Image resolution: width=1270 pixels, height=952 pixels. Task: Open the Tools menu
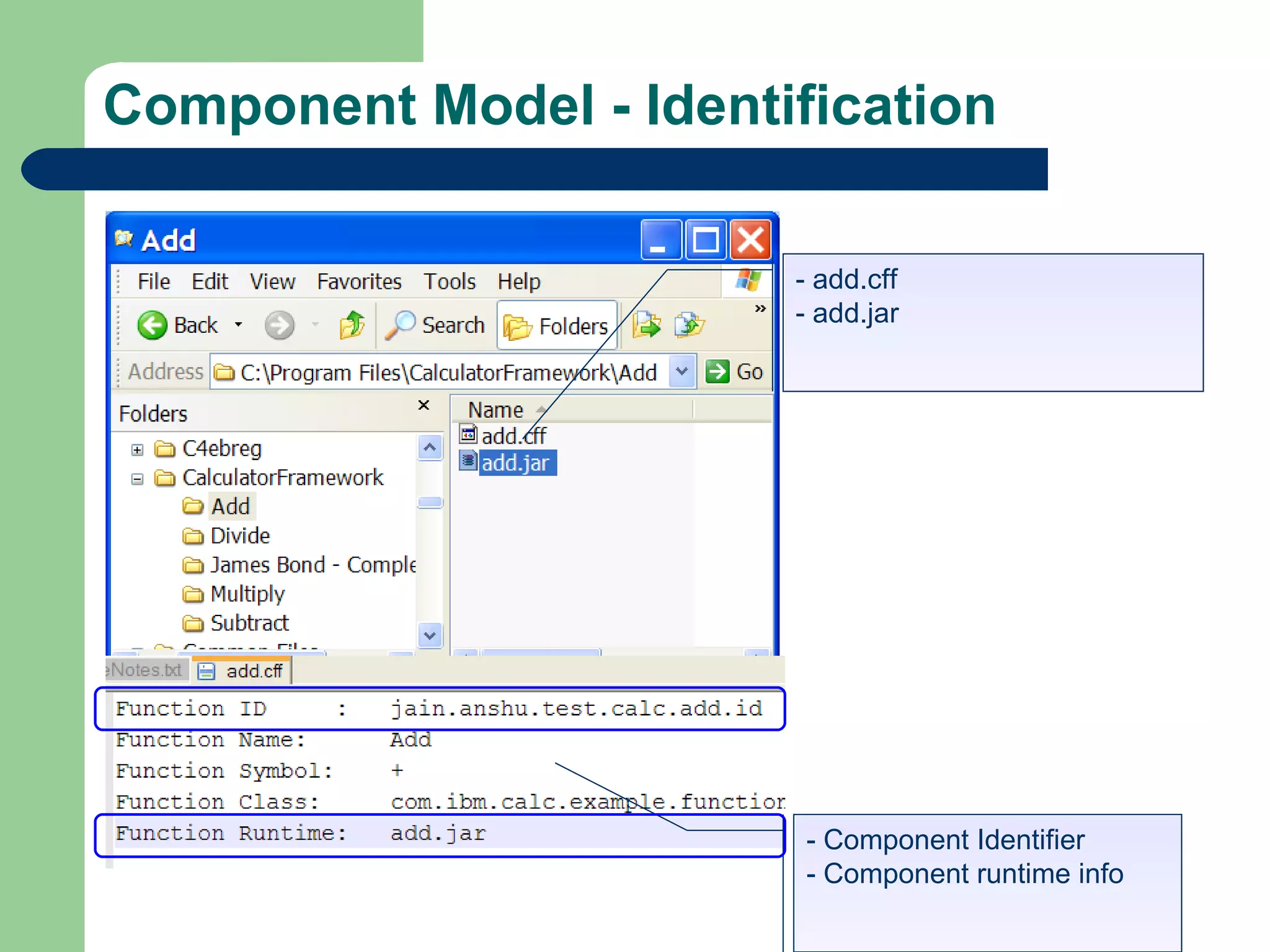449,282
